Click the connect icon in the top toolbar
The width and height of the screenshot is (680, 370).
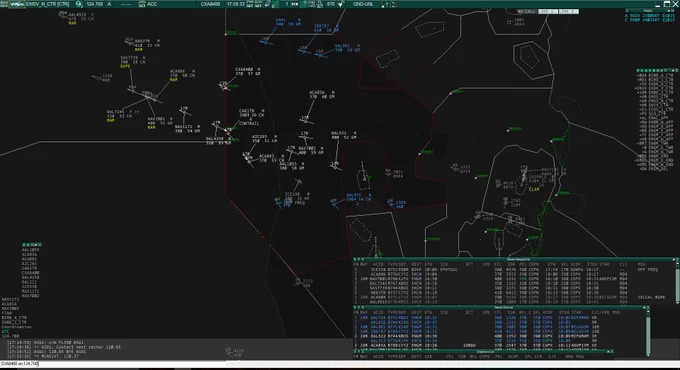pyautogui.click(x=4, y=4)
